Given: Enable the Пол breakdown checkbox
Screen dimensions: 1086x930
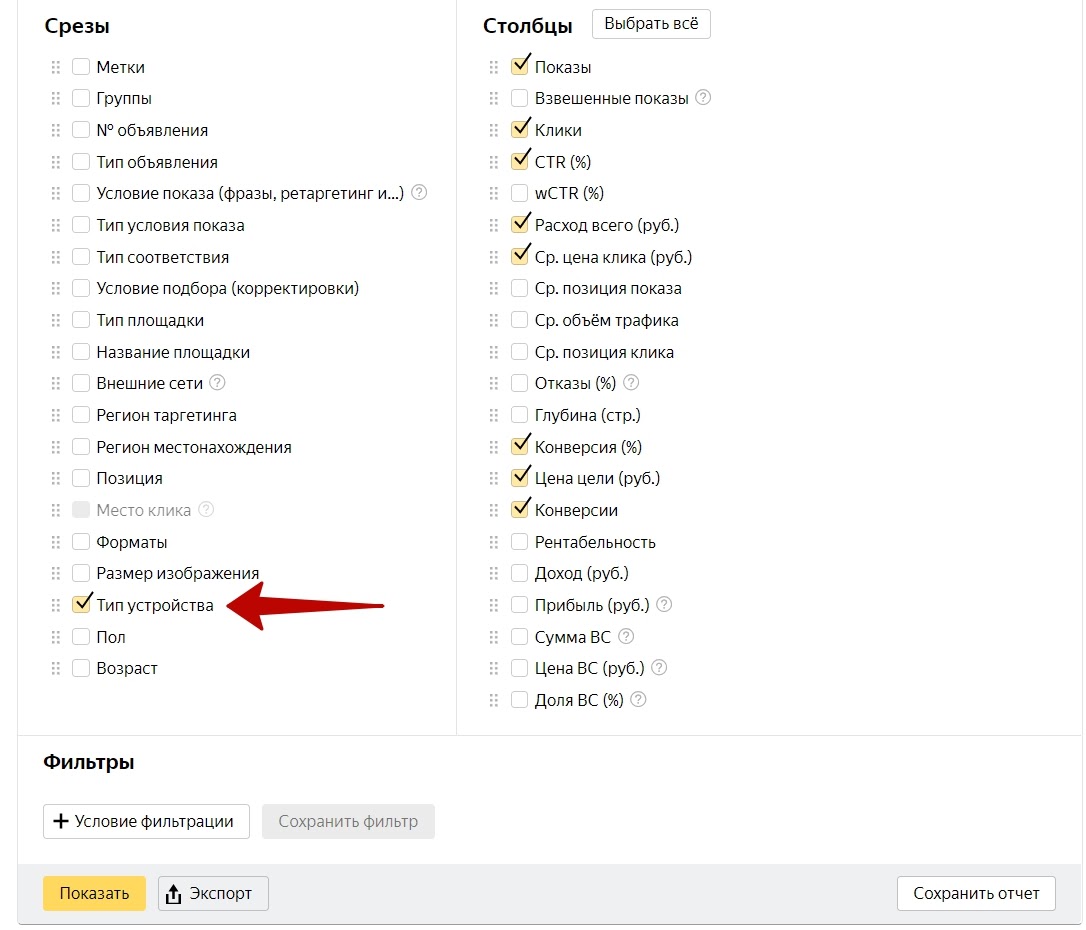Looking at the screenshot, I should coord(81,637).
